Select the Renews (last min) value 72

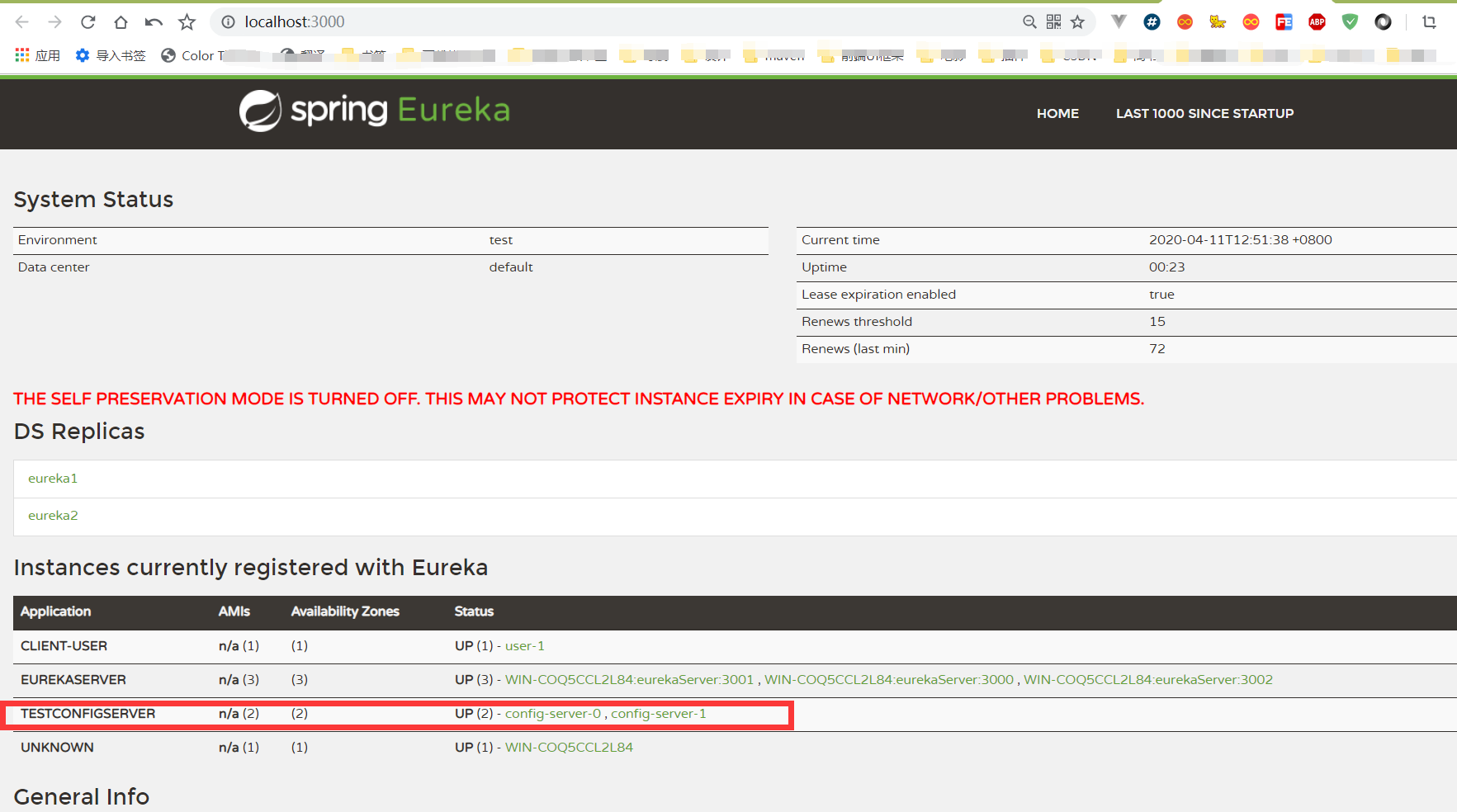tap(1157, 349)
